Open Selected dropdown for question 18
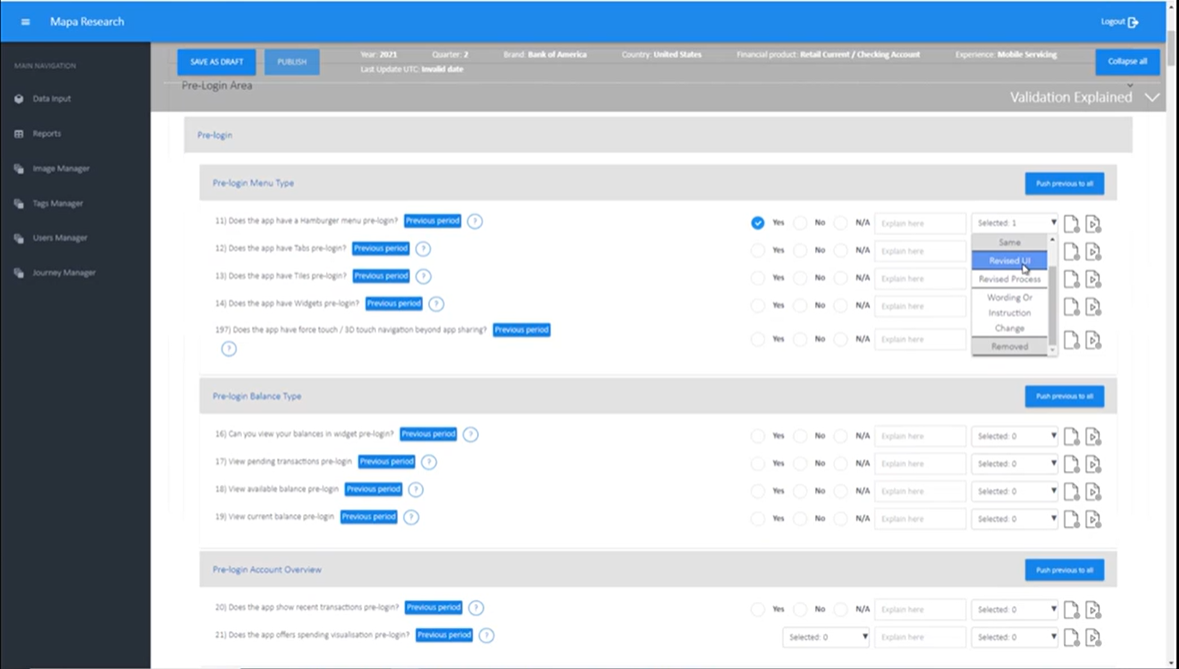The height and width of the screenshot is (669, 1179). point(1014,491)
